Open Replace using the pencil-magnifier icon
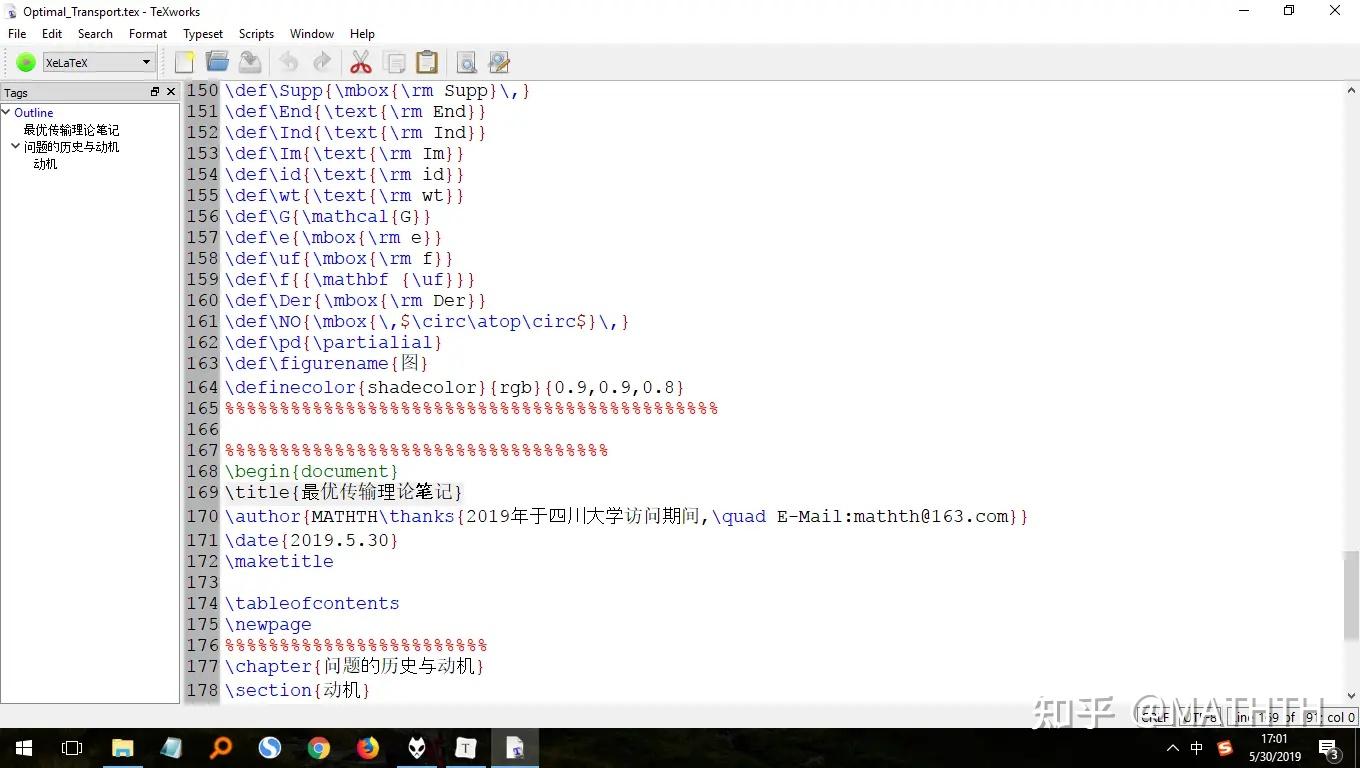This screenshot has height=768, width=1360. pyautogui.click(x=498, y=62)
